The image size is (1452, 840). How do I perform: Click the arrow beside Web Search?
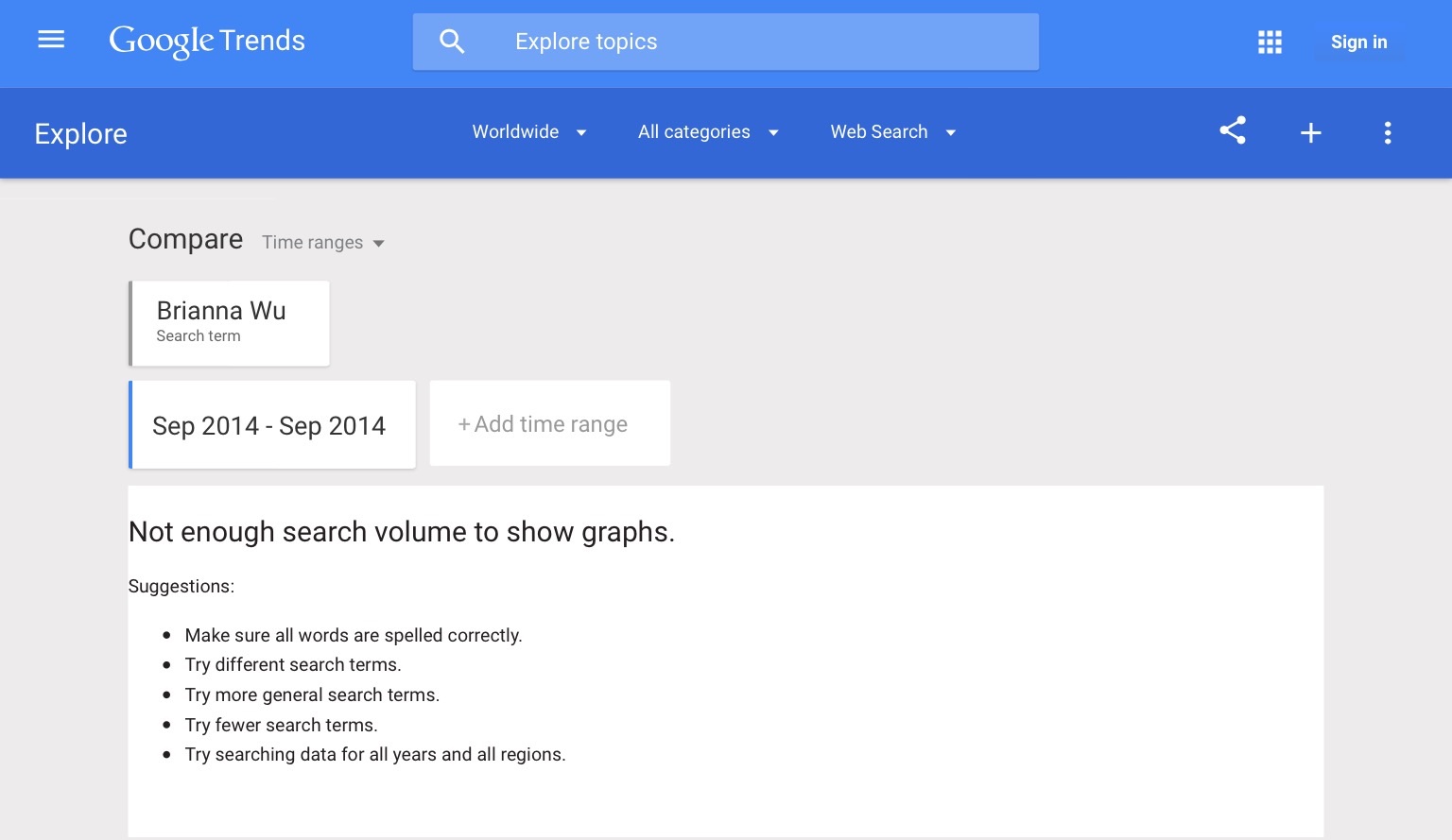pos(951,133)
